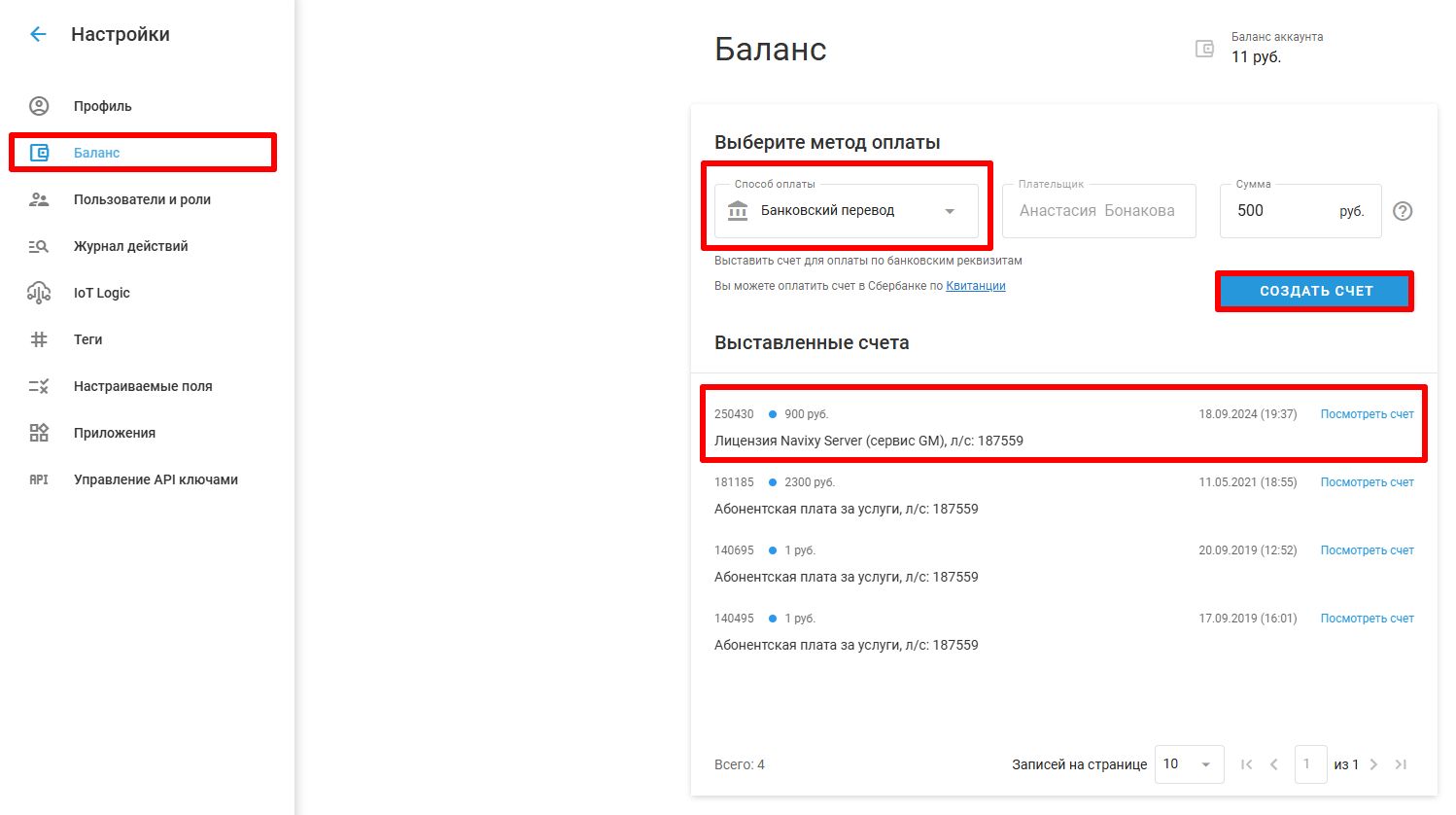Click the Сумма amount input field
Screen dimensions: 1456x815
(1283, 211)
